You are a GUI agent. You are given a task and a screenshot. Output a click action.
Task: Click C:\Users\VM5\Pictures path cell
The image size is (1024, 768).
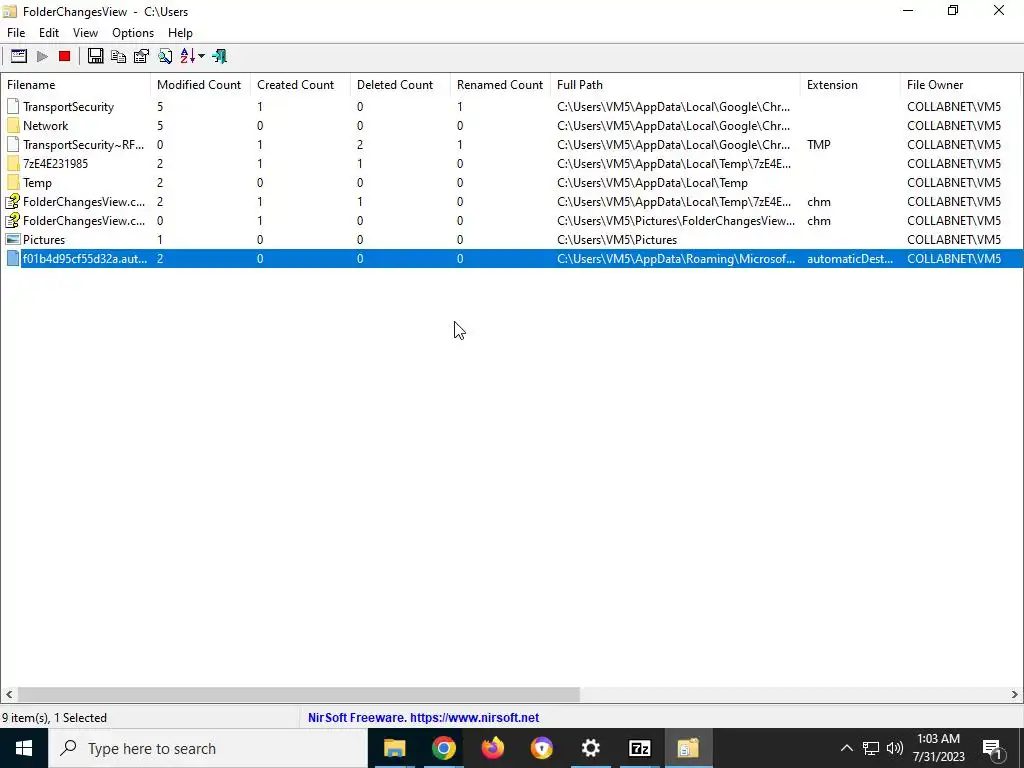click(616, 240)
